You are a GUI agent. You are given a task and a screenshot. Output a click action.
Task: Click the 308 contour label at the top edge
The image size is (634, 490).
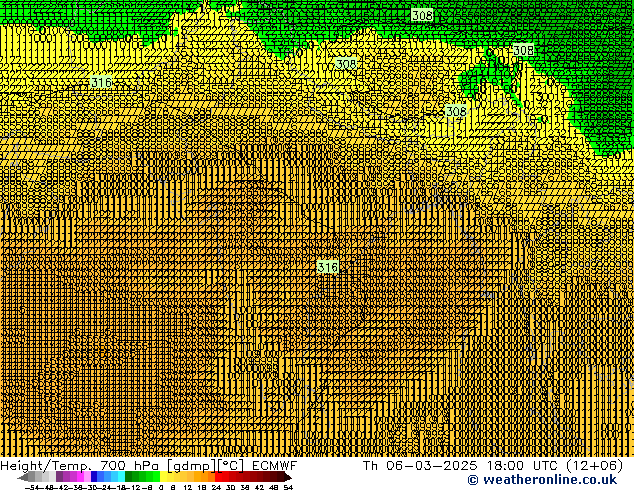click(422, 15)
